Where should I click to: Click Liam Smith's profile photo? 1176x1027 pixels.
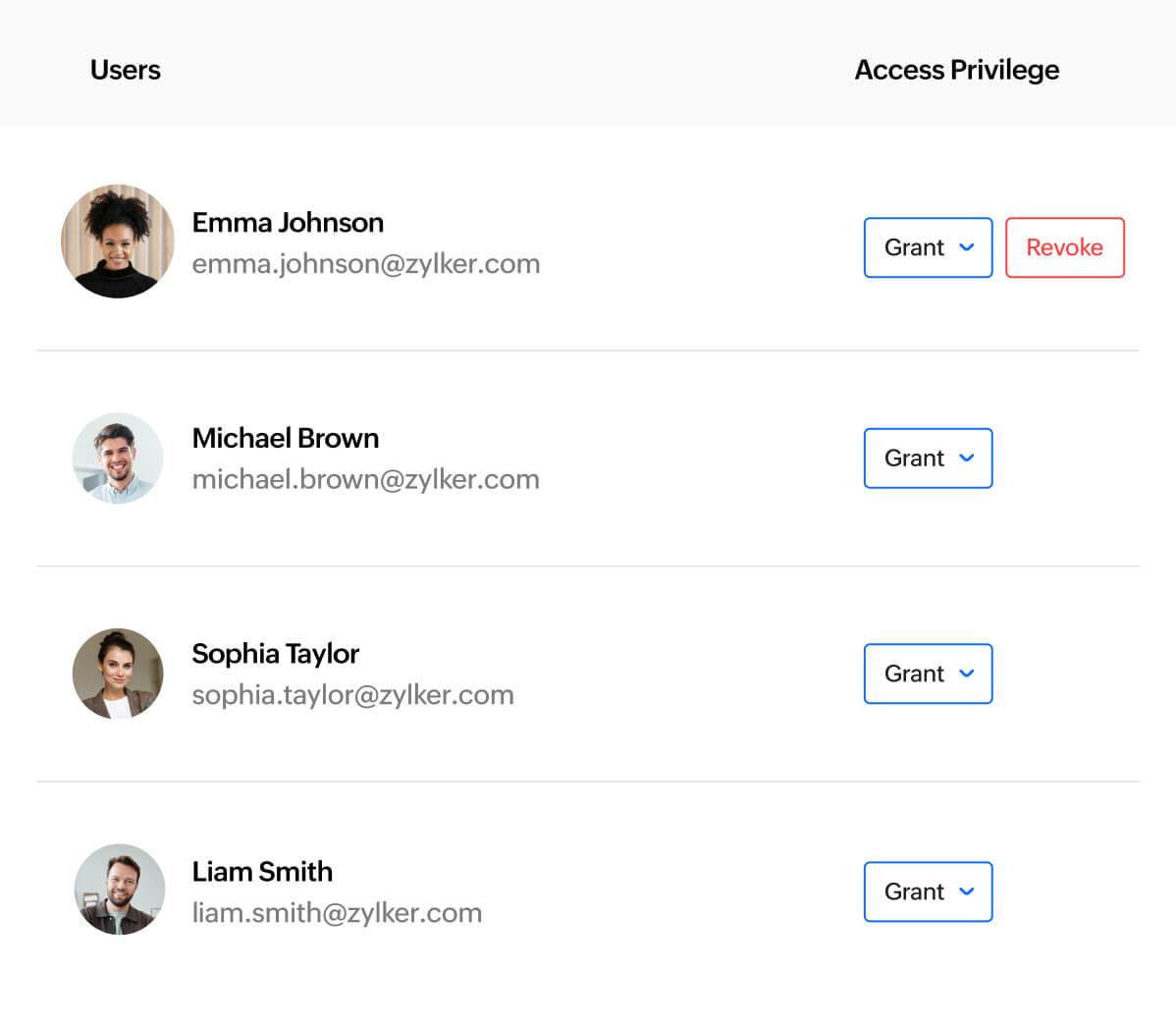click(x=120, y=890)
